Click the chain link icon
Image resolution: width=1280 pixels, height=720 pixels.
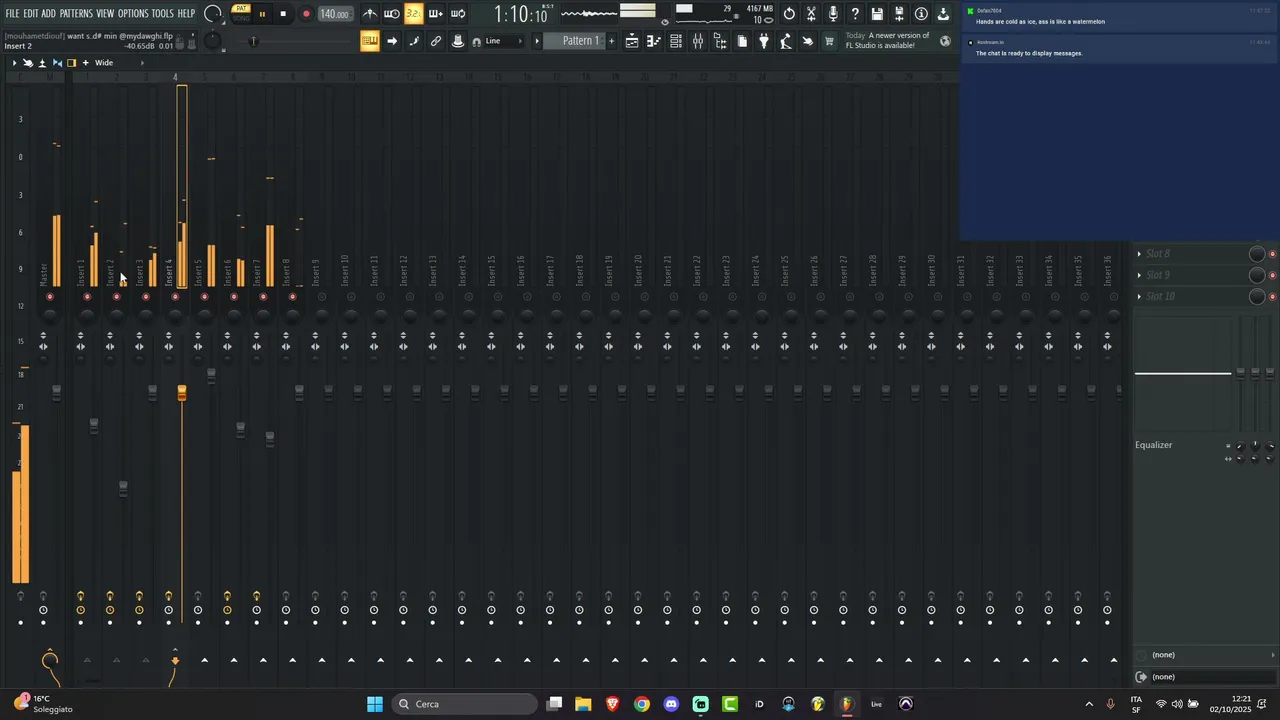pyautogui.click(x=436, y=41)
